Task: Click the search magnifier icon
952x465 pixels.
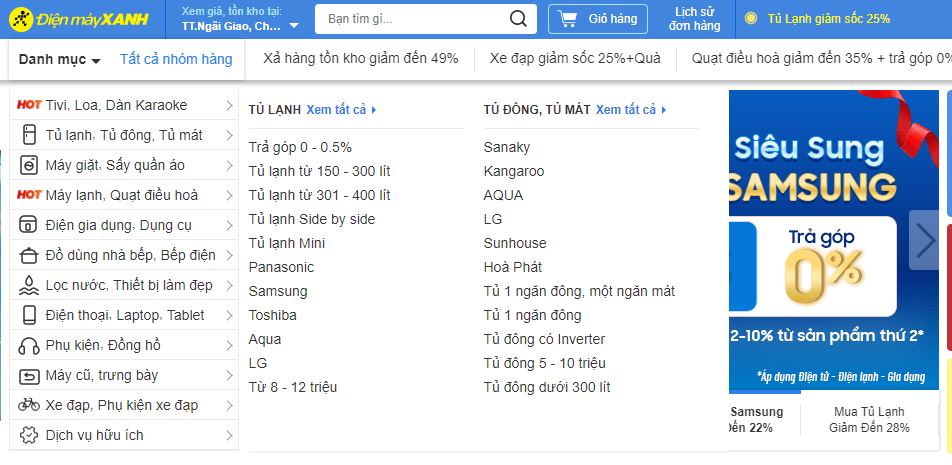Action: [518, 19]
